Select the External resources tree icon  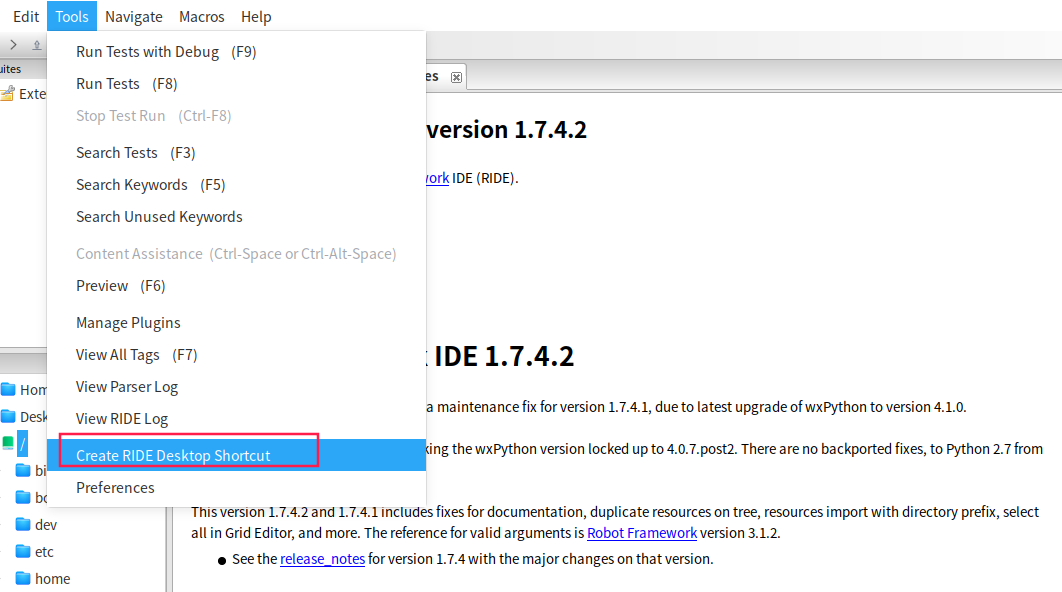[7, 93]
